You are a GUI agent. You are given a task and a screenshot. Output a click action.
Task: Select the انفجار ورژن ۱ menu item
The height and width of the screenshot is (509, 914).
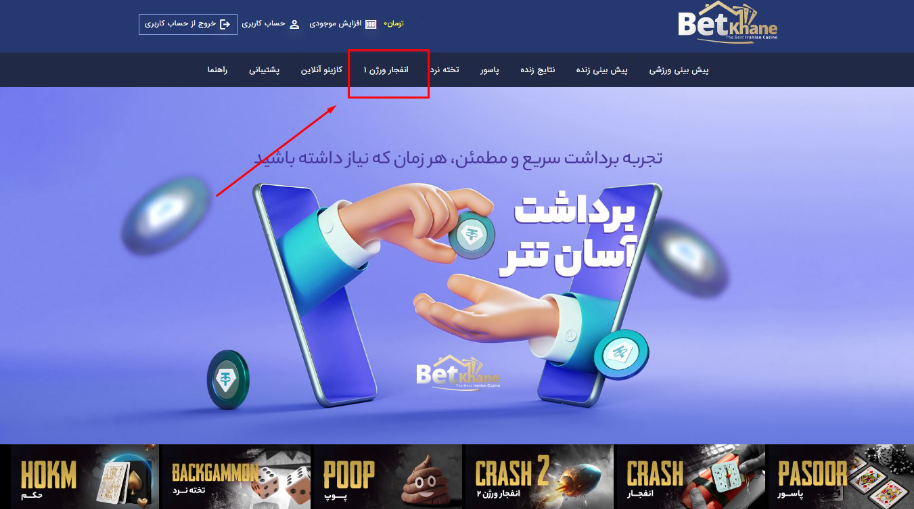(386, 70)
